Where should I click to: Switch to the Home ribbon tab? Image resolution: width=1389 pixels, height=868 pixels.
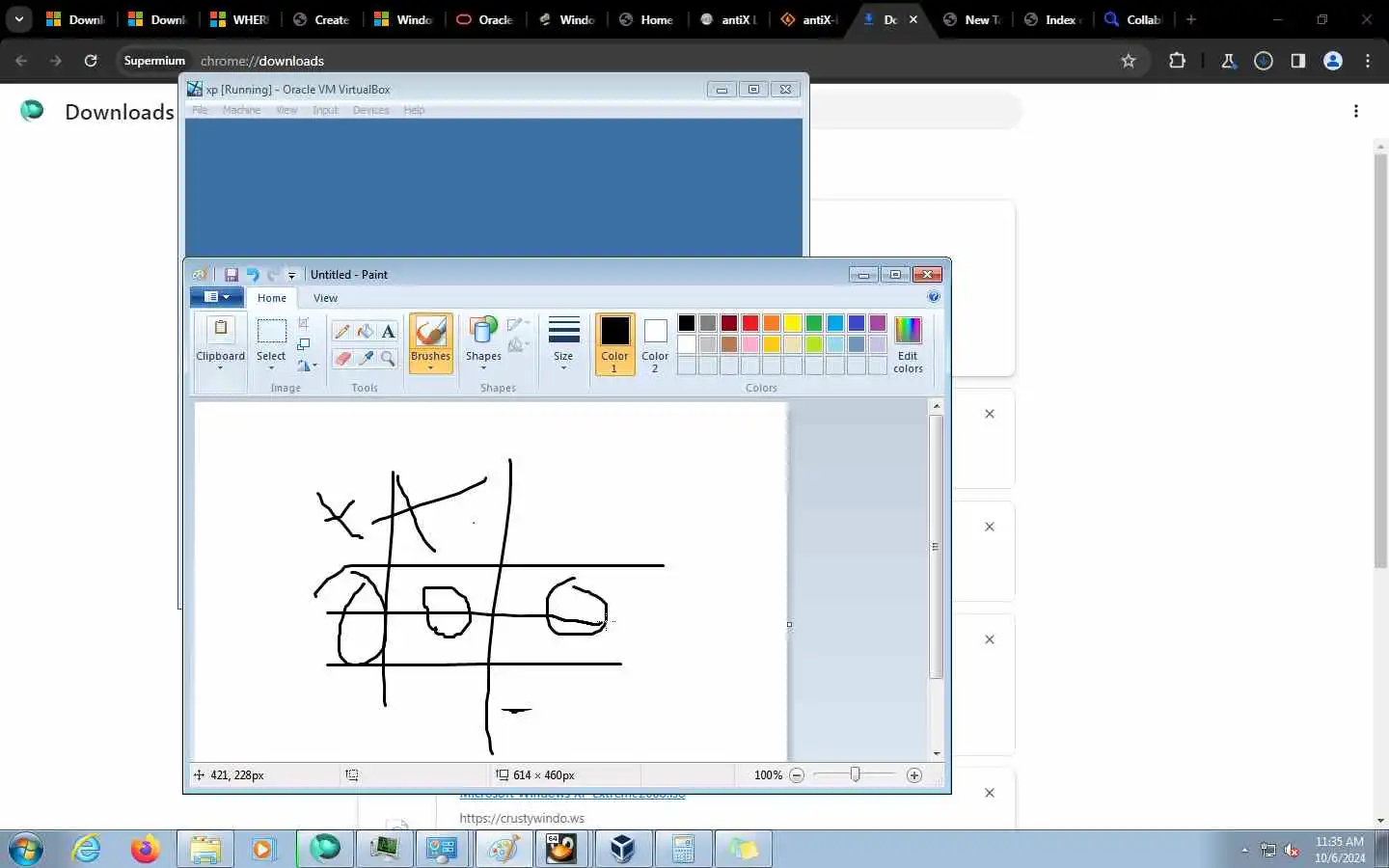pyautogui.click(x=271, y=298)
